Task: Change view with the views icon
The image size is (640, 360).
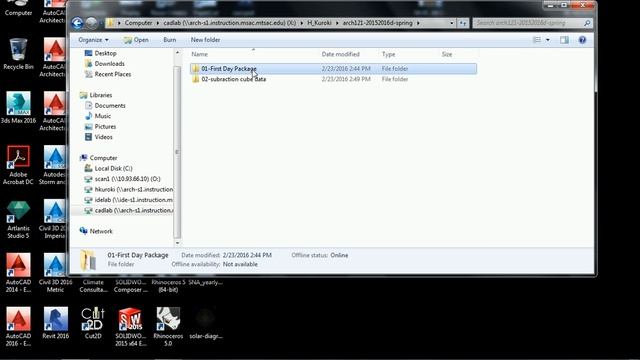Action: [x=537, y=40]
